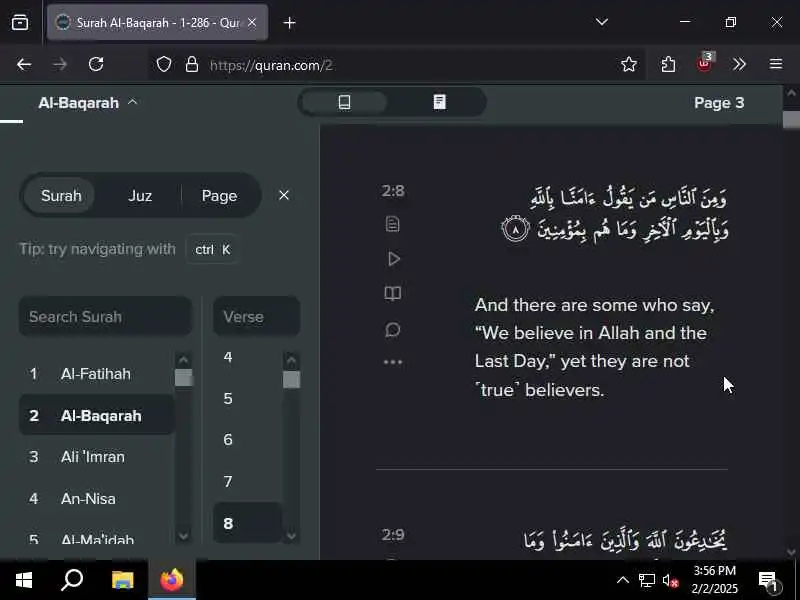The width and height of the screenshot is (800, 600).
Task: Open red extension with badge 3
Action: click(705, 63)
